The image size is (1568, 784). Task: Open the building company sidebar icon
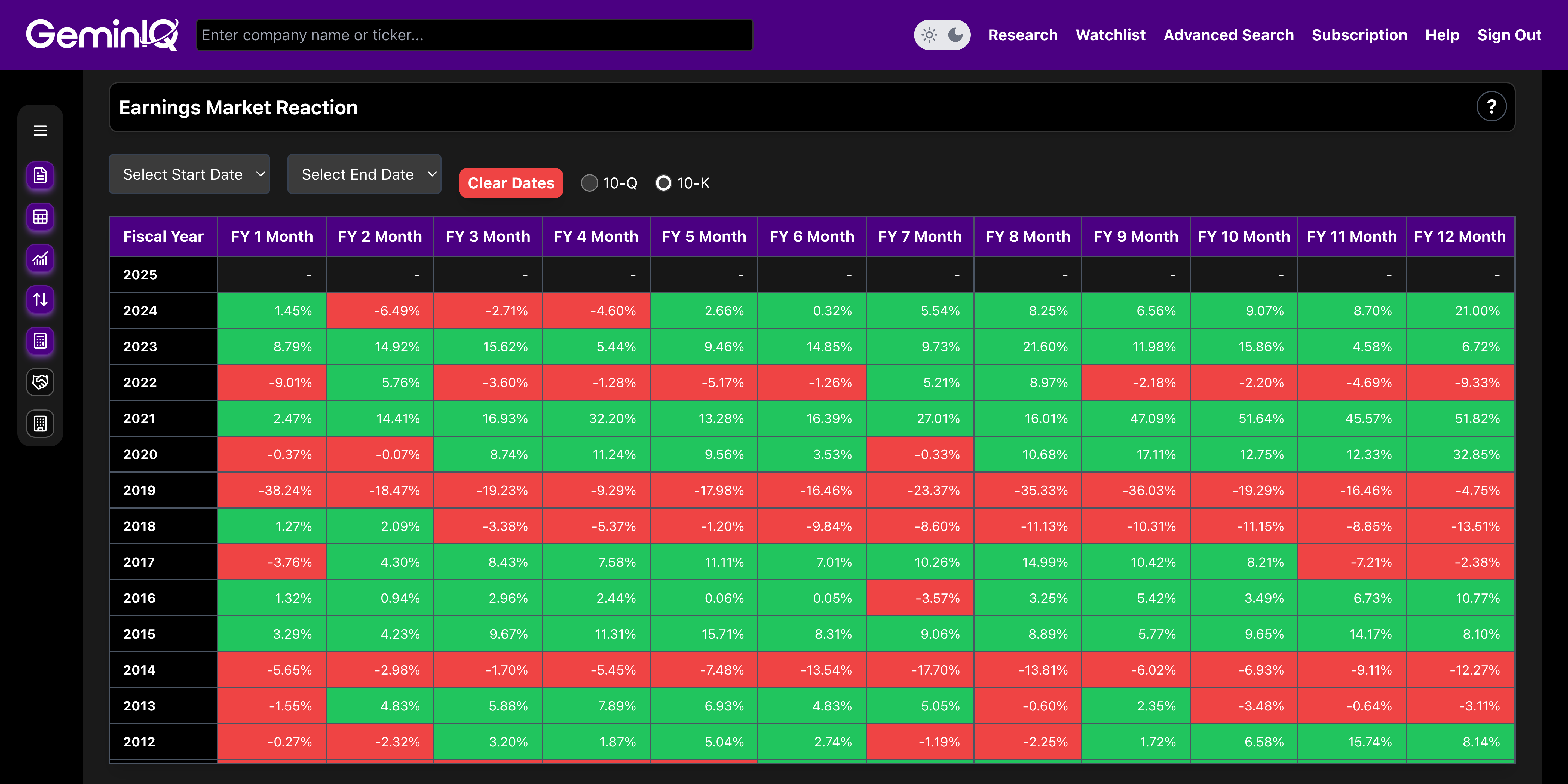click(x=40, y=424)
